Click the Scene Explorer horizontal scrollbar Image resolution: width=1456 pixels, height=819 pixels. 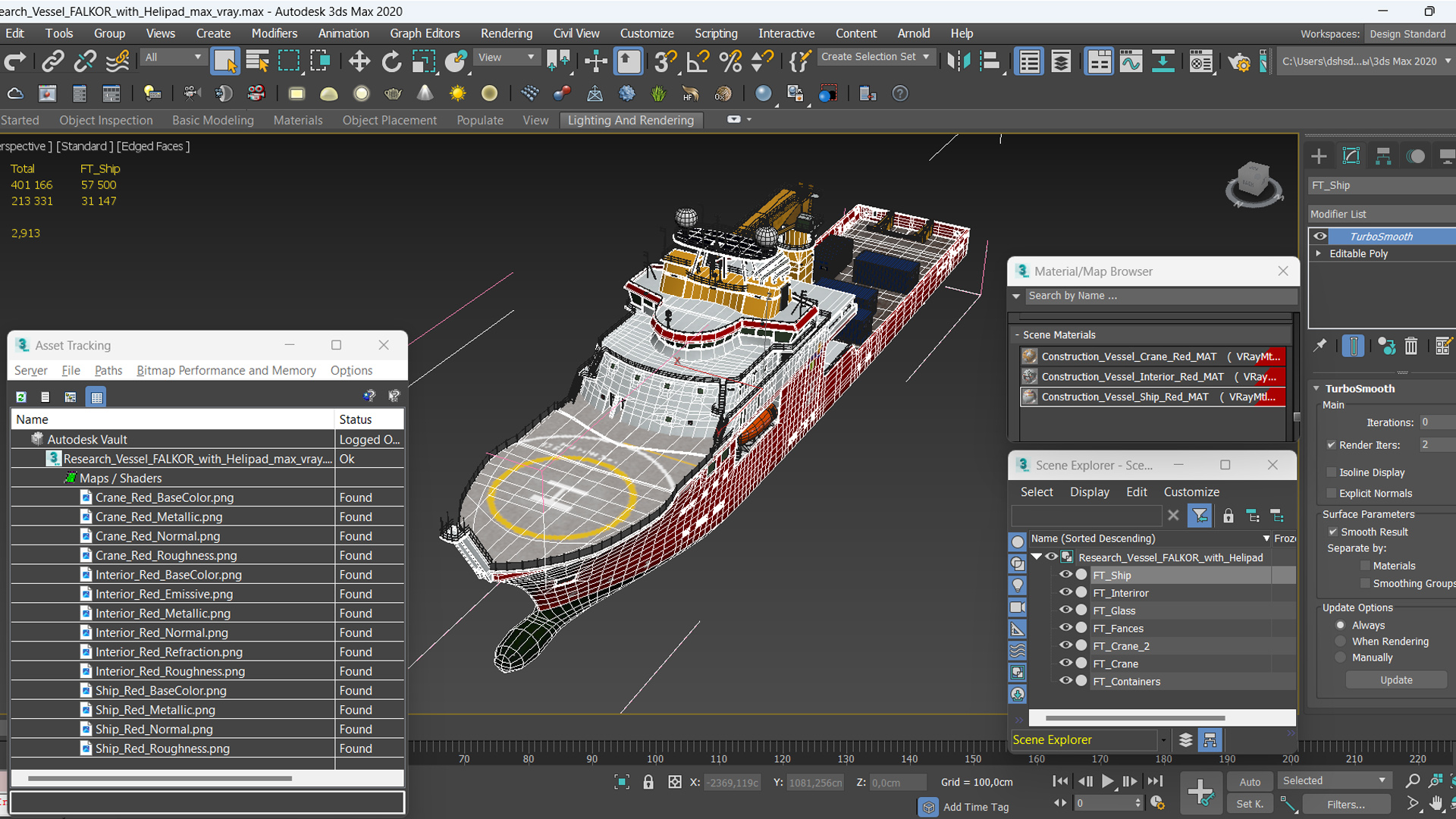(x=1134, y=718)
